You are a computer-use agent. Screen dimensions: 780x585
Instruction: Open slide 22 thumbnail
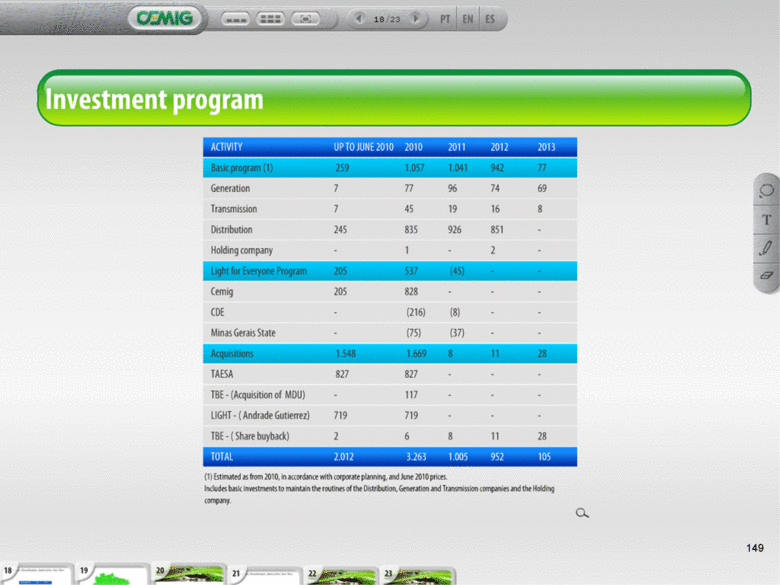tap(341, 575)
